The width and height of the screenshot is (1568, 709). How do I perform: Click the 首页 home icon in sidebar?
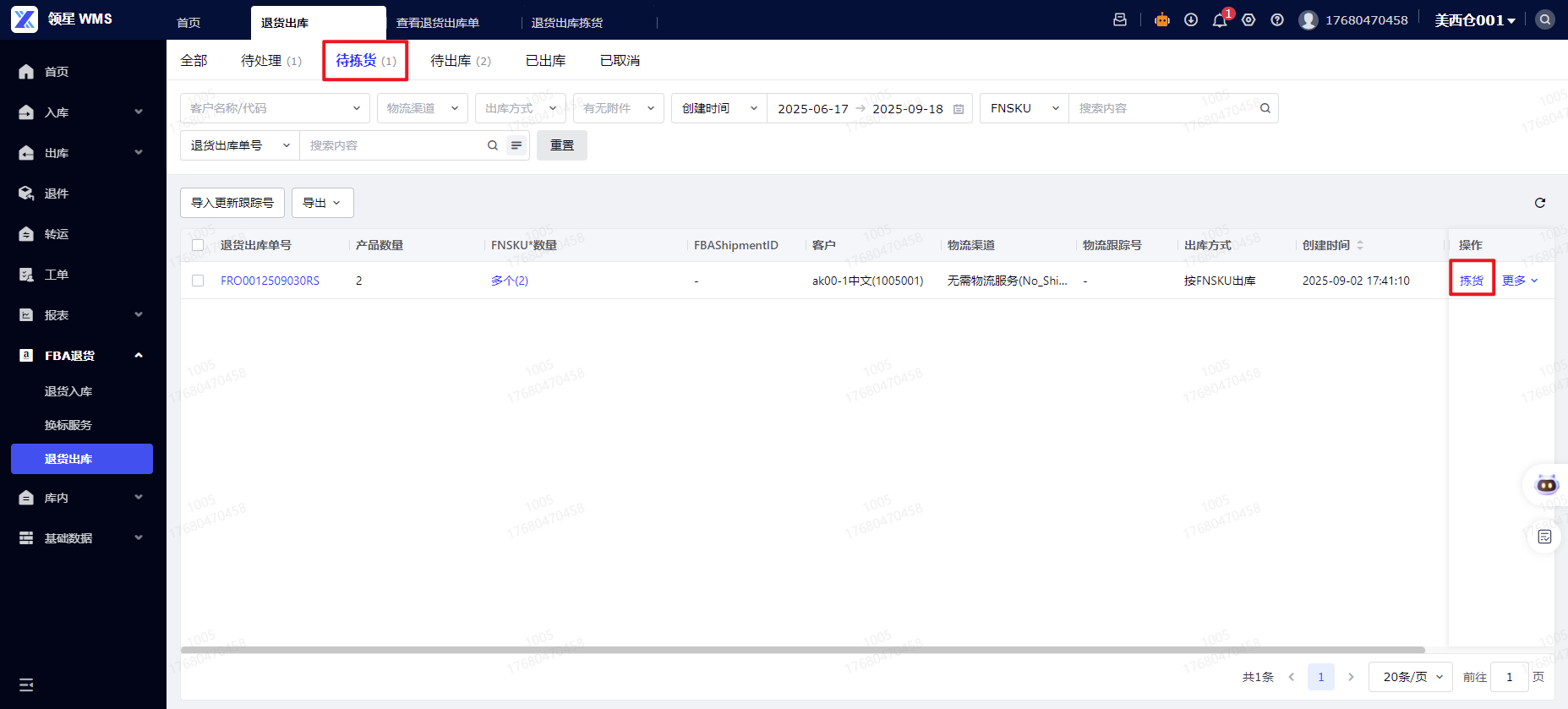26,72
